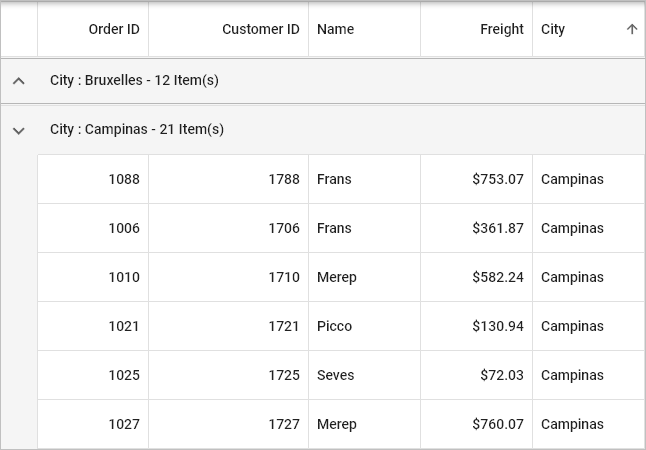Image resolution: width=646 pixels, height=450 pixels.
Task: Select Customer ID cell 1721
Action: point(229,326)
